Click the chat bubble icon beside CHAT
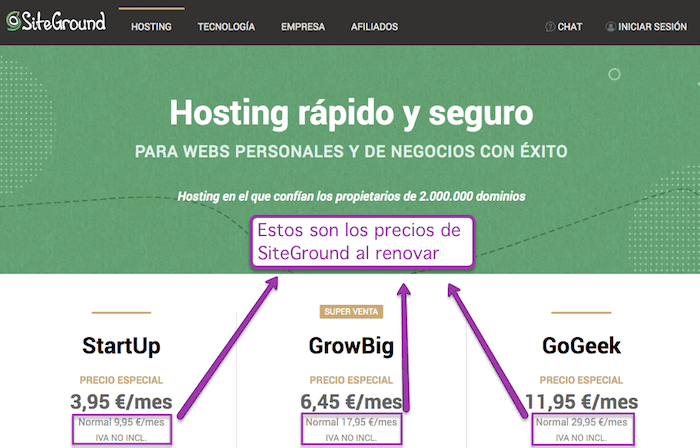Viewport: 700px width, 448px height. coord(550,27)
